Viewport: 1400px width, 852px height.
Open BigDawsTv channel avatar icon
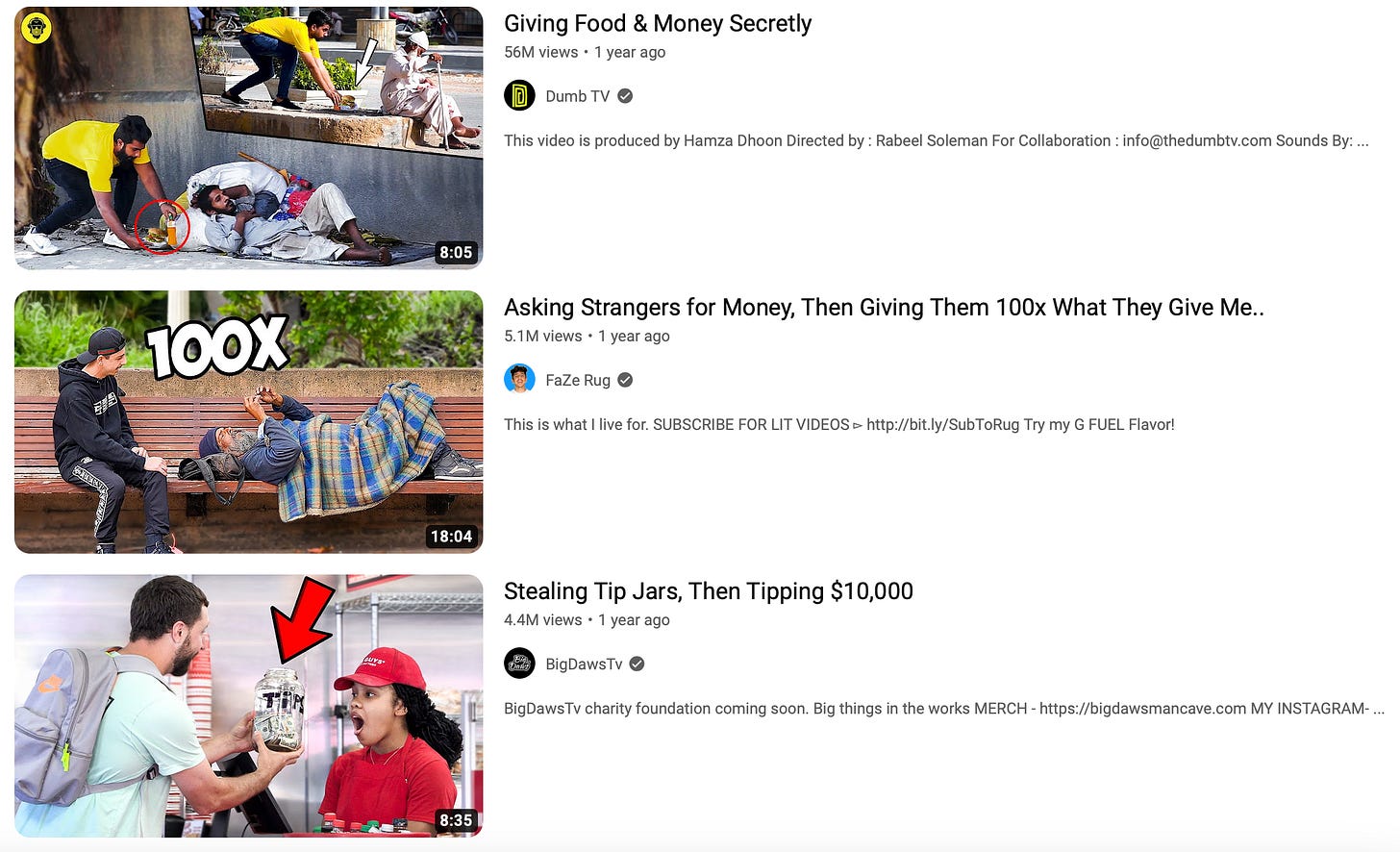click(x=519, y=664)
